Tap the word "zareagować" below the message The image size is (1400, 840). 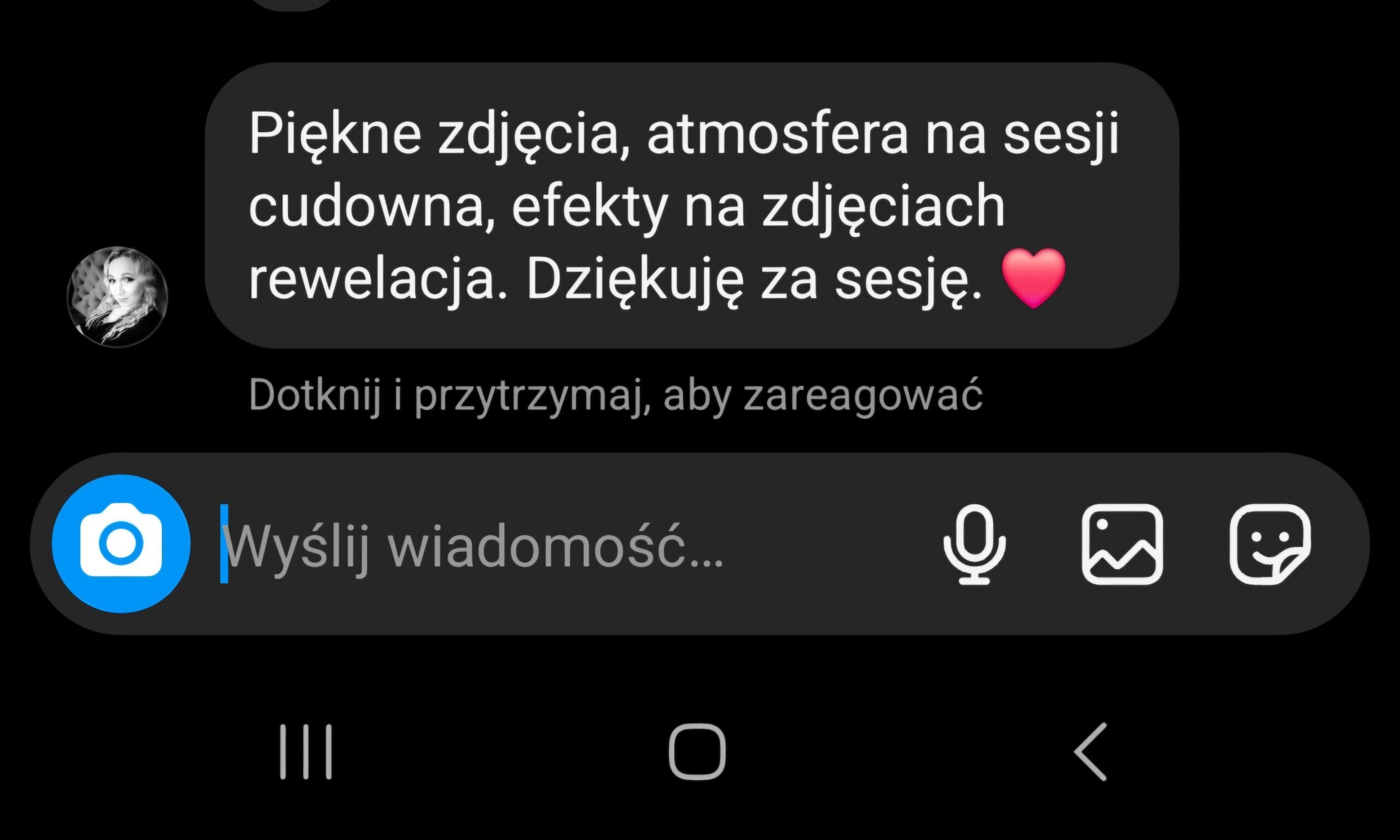tap(862, 395)
